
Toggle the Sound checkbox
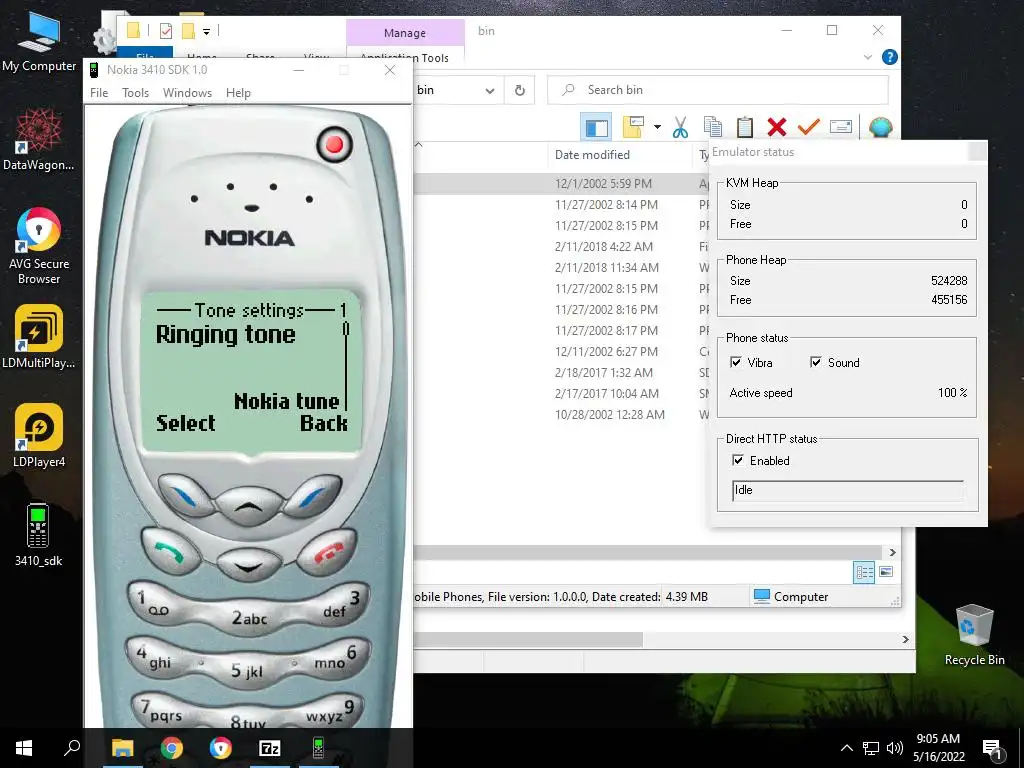(816, 362)
